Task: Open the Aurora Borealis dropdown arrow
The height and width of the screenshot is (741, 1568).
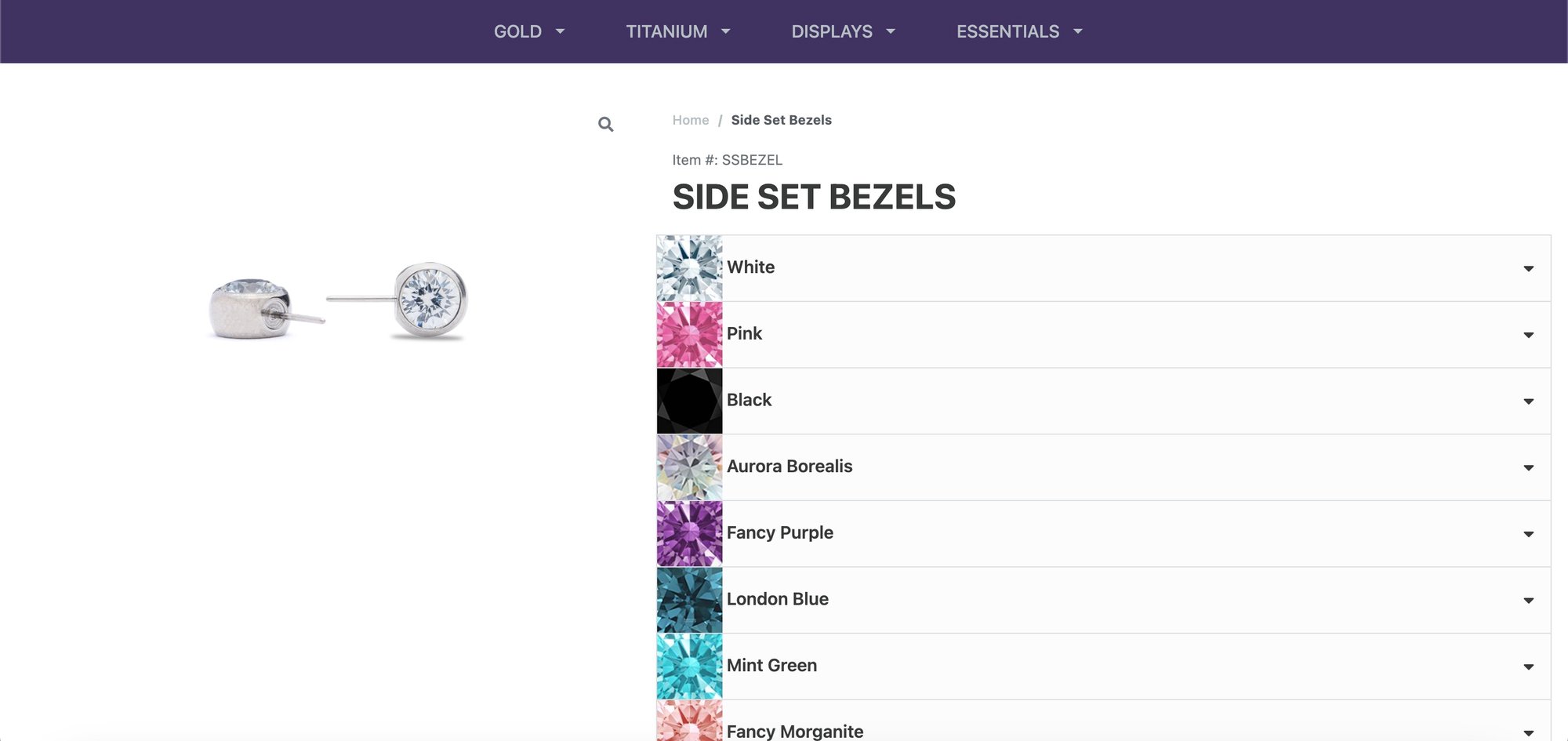Action: click(x=1528, y=468)
